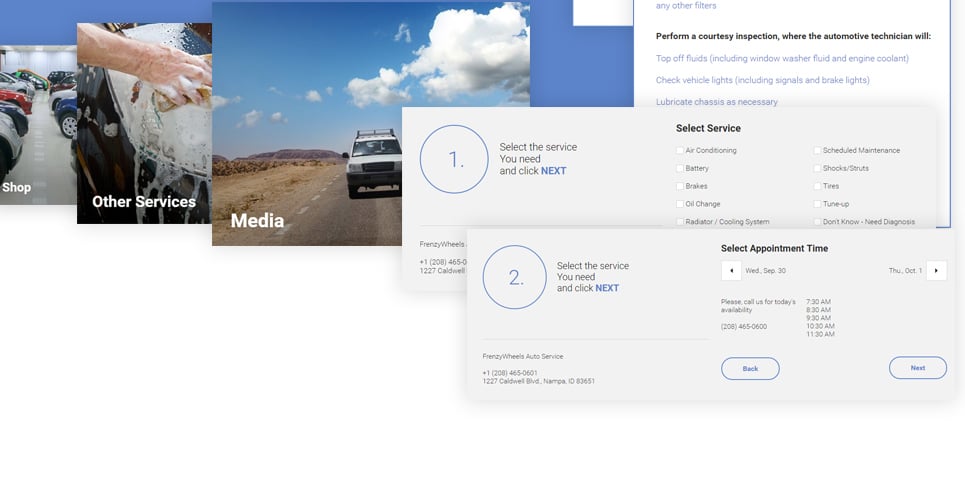This screenshot has height=500, width=965.
Task: Check Don't Know - Need Diagnosis option
Action: tap(817, 222)
